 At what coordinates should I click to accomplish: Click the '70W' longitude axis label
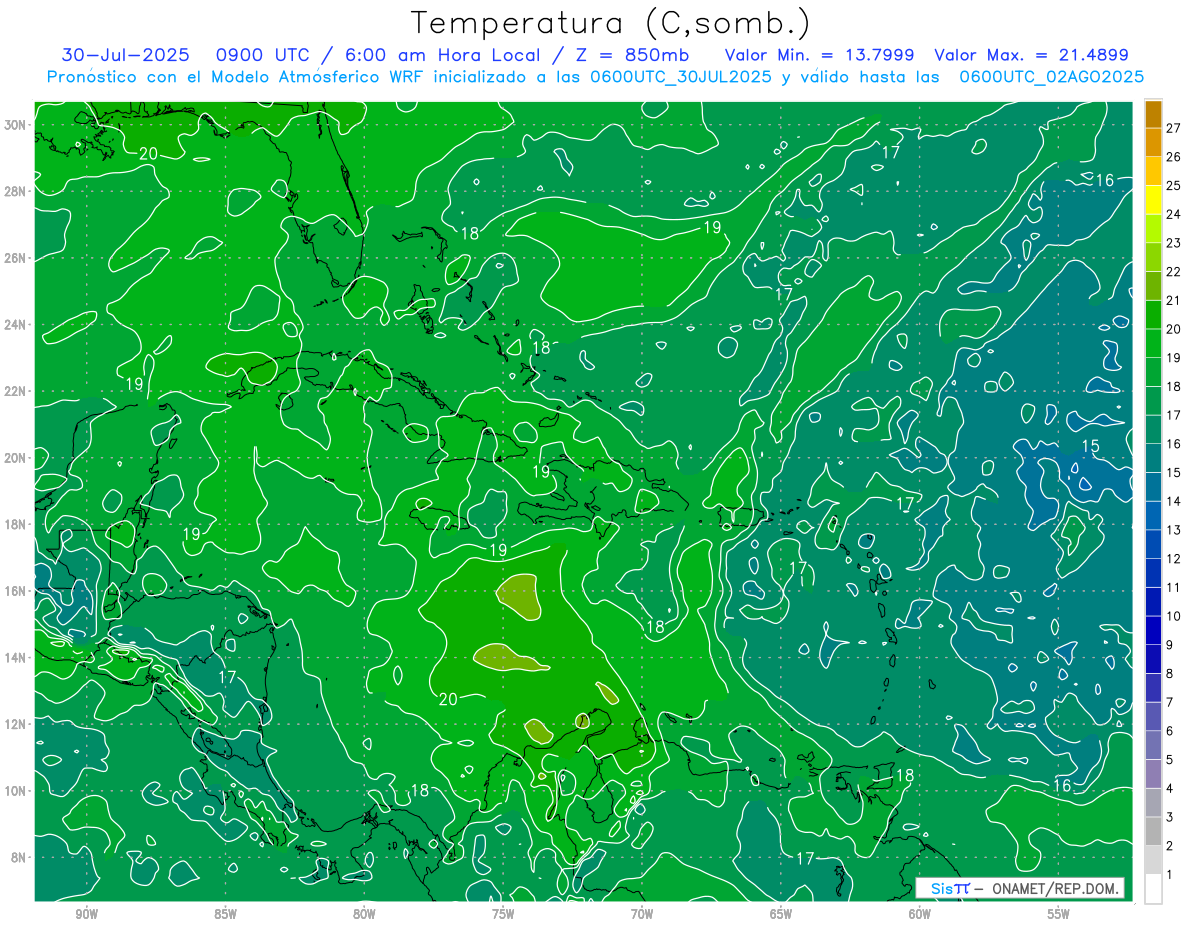(x=642, y=914)
